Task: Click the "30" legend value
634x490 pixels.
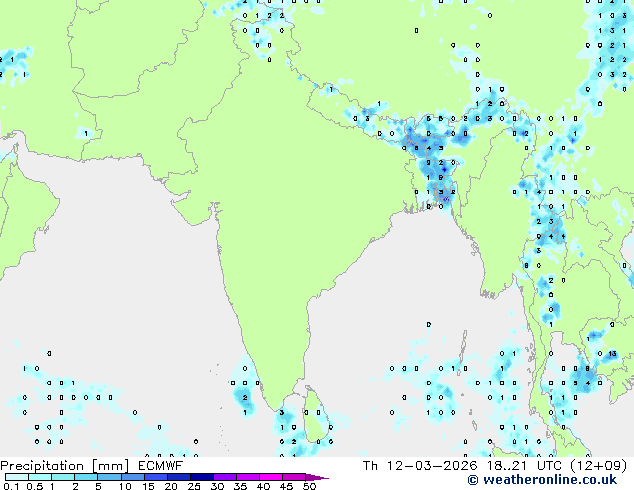Action: [x=217, y=486]
